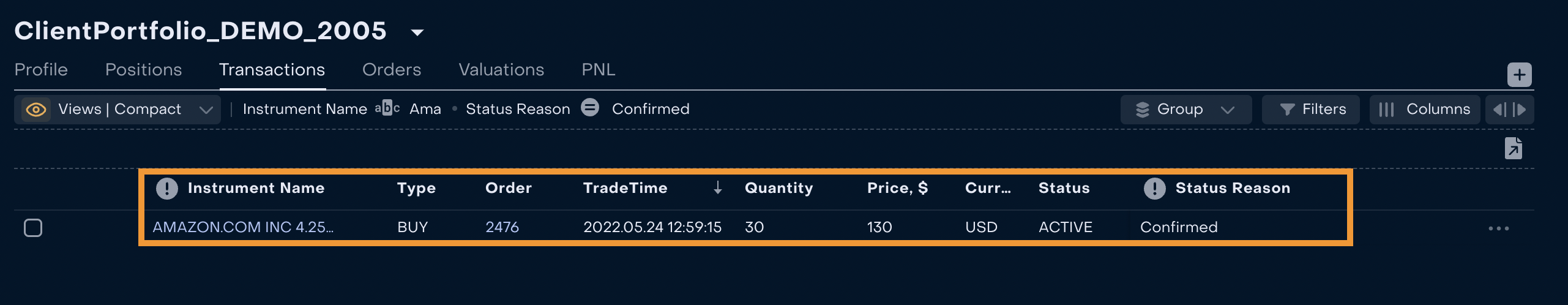Expand the ClientPortfolio_DEMO_2005 portfolio dropdown
Viewport: 1568px width, 305px height.
417,32
